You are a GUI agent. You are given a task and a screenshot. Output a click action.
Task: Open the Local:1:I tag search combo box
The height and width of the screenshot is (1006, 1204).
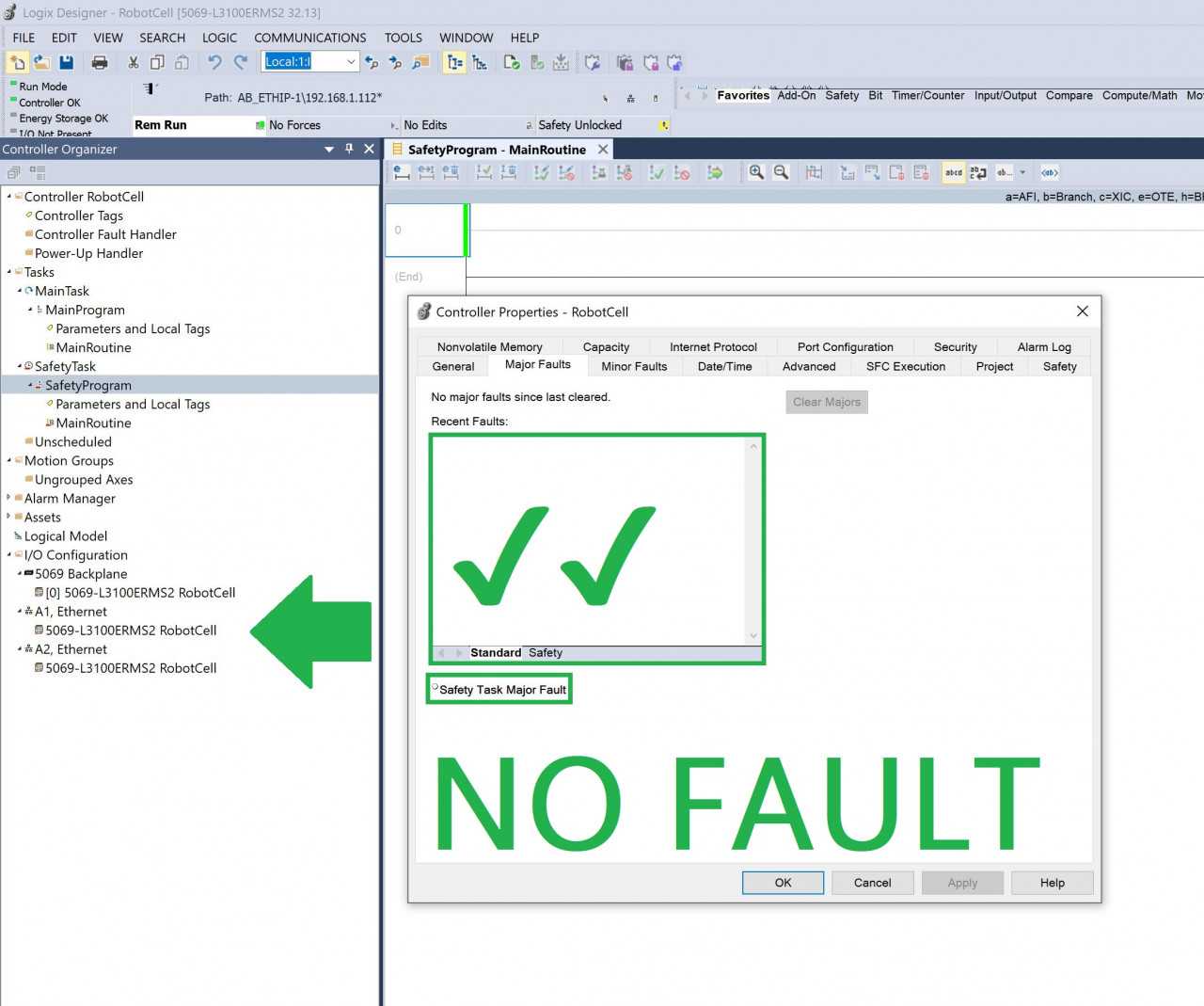[x=310, y=62]
